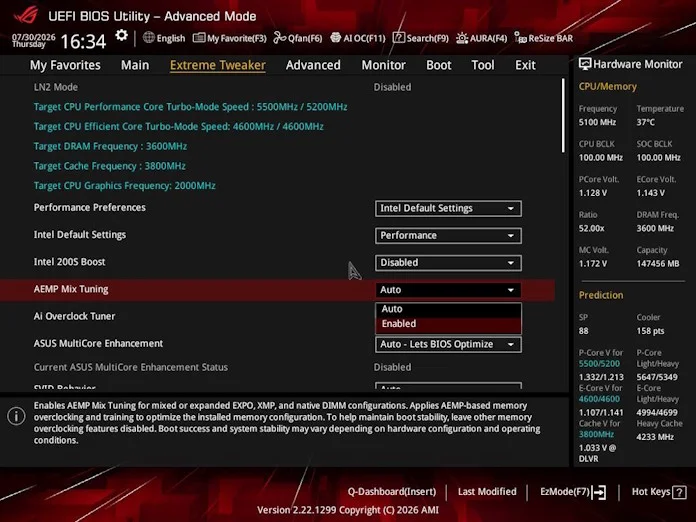Open Q-Dashboard(Insert)

pyautogui.click(x=392, y=492)
